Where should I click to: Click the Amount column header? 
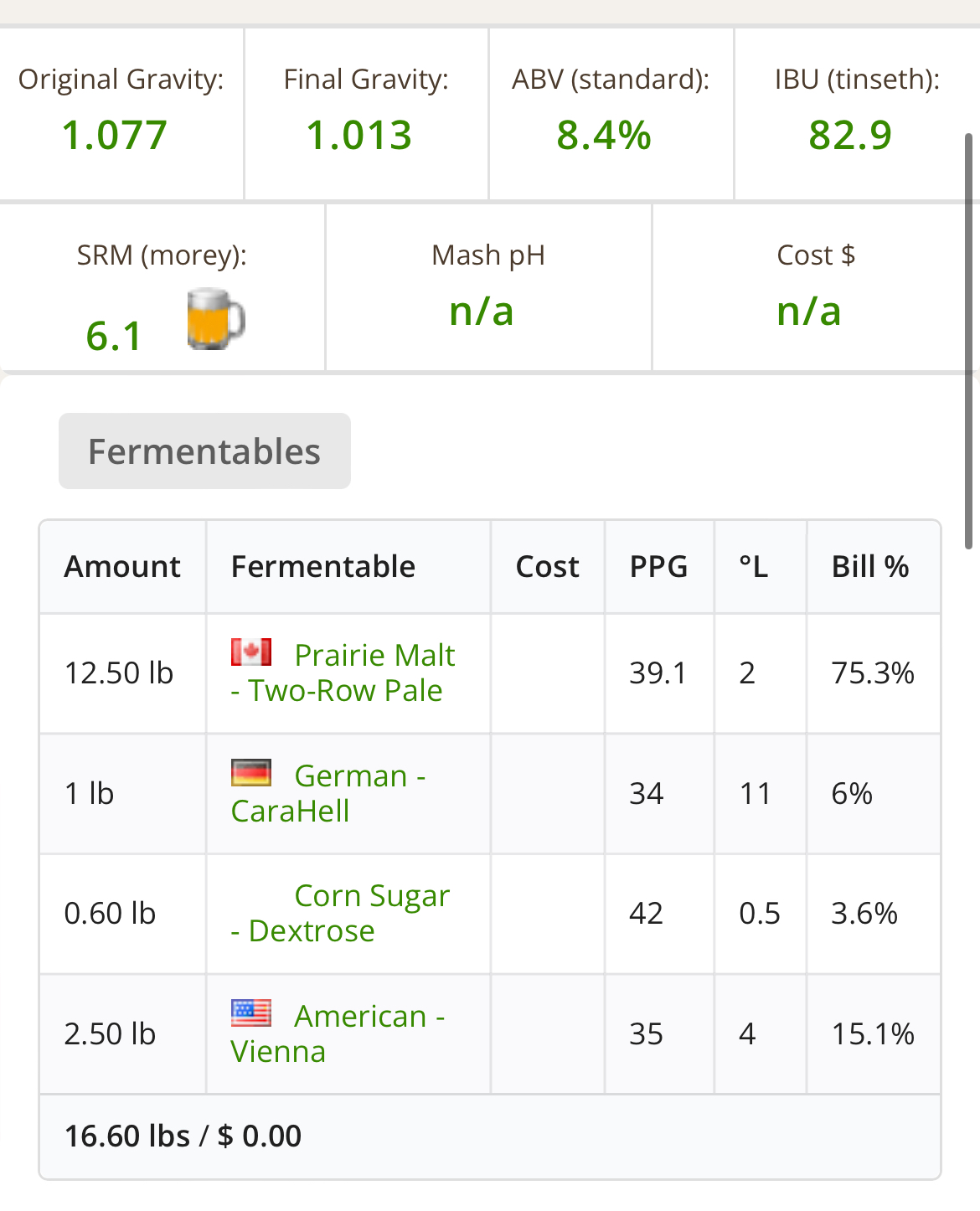point(122,567)
